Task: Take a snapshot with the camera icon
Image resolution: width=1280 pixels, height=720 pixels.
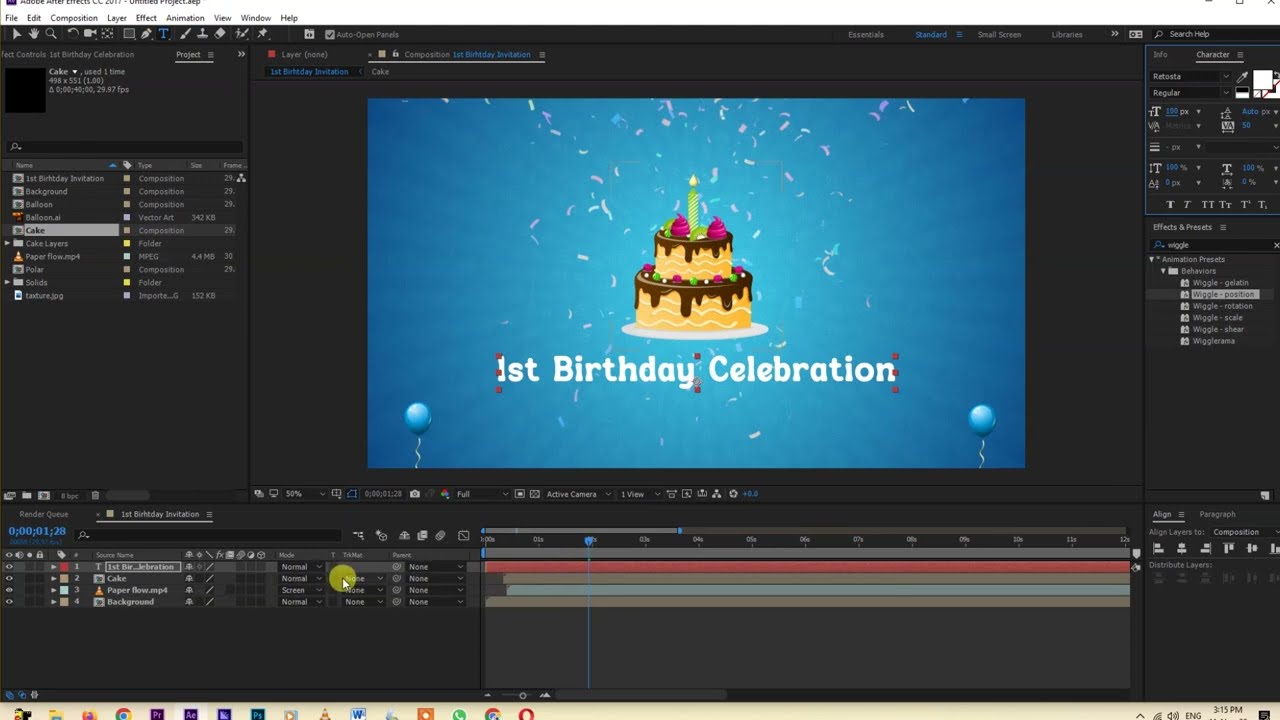Action: [414, 494]
